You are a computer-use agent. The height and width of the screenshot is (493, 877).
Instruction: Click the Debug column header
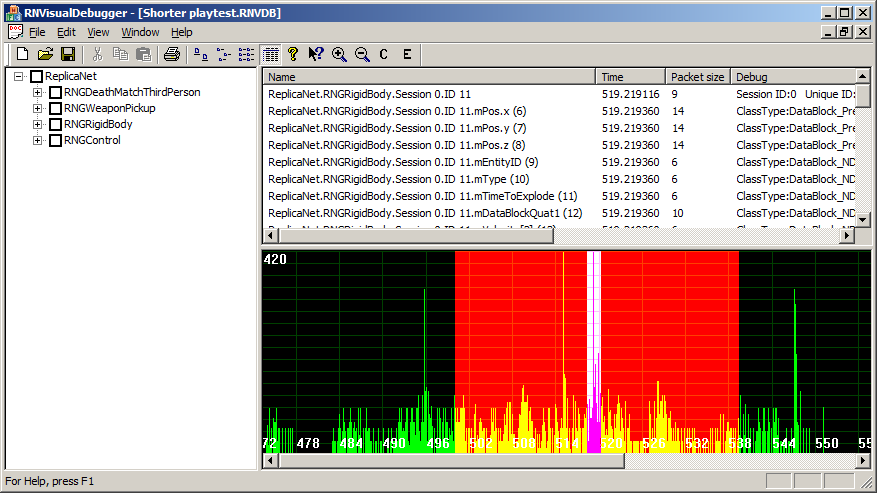point(793,77)
